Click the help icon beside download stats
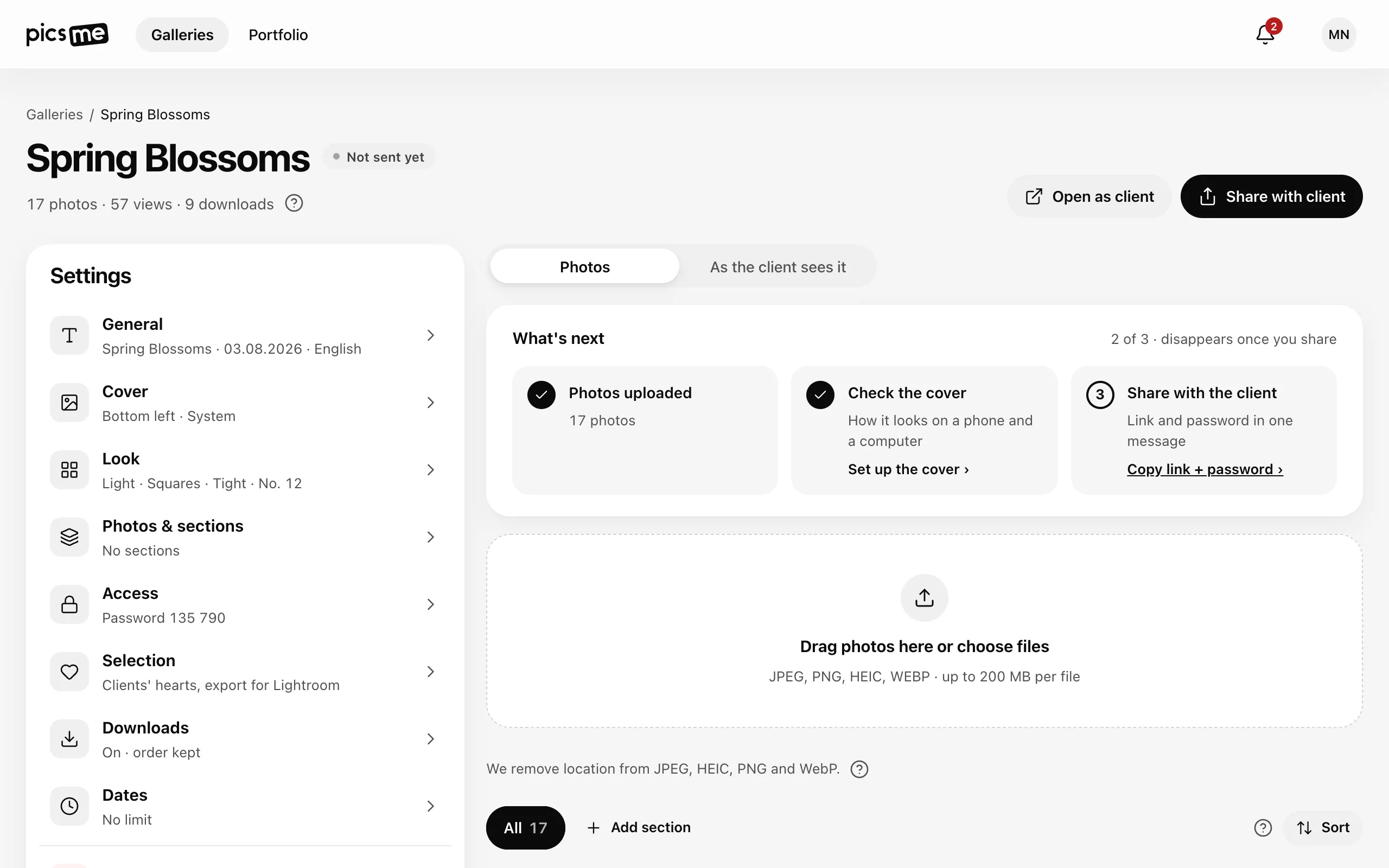 pos(294,203)
